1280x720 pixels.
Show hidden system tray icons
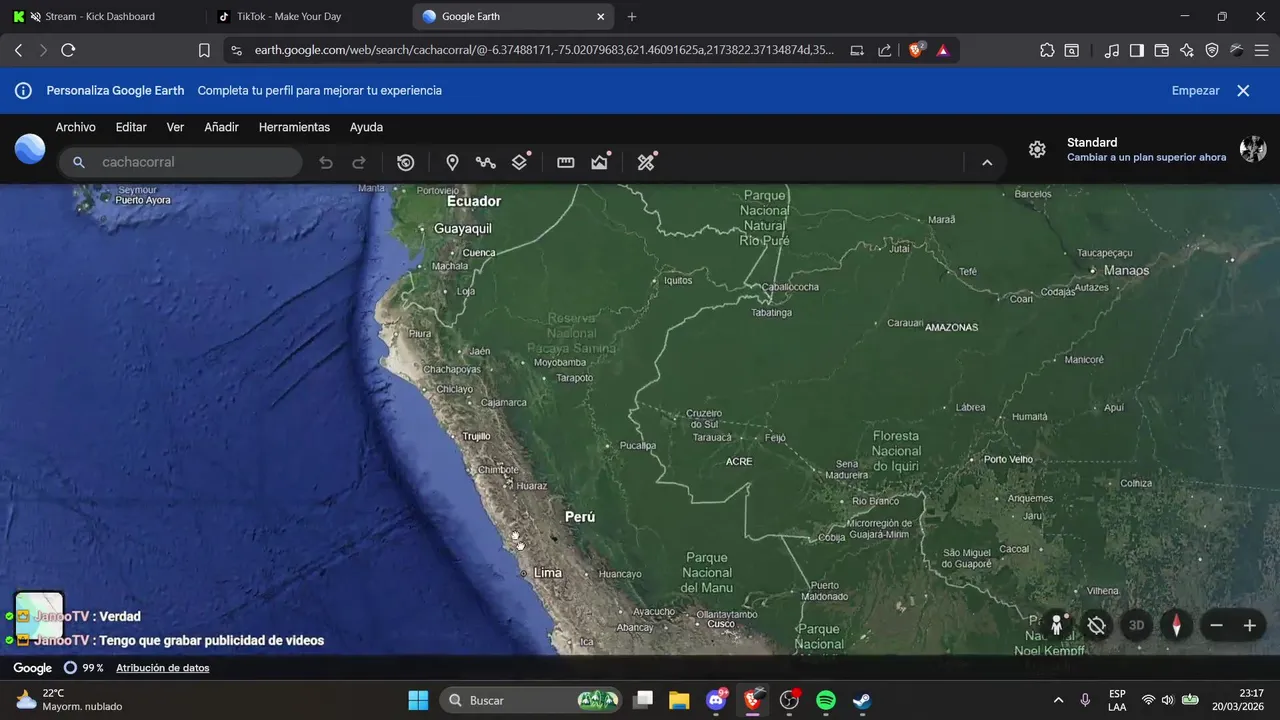pyautogui.click(x=1059, y=700)
